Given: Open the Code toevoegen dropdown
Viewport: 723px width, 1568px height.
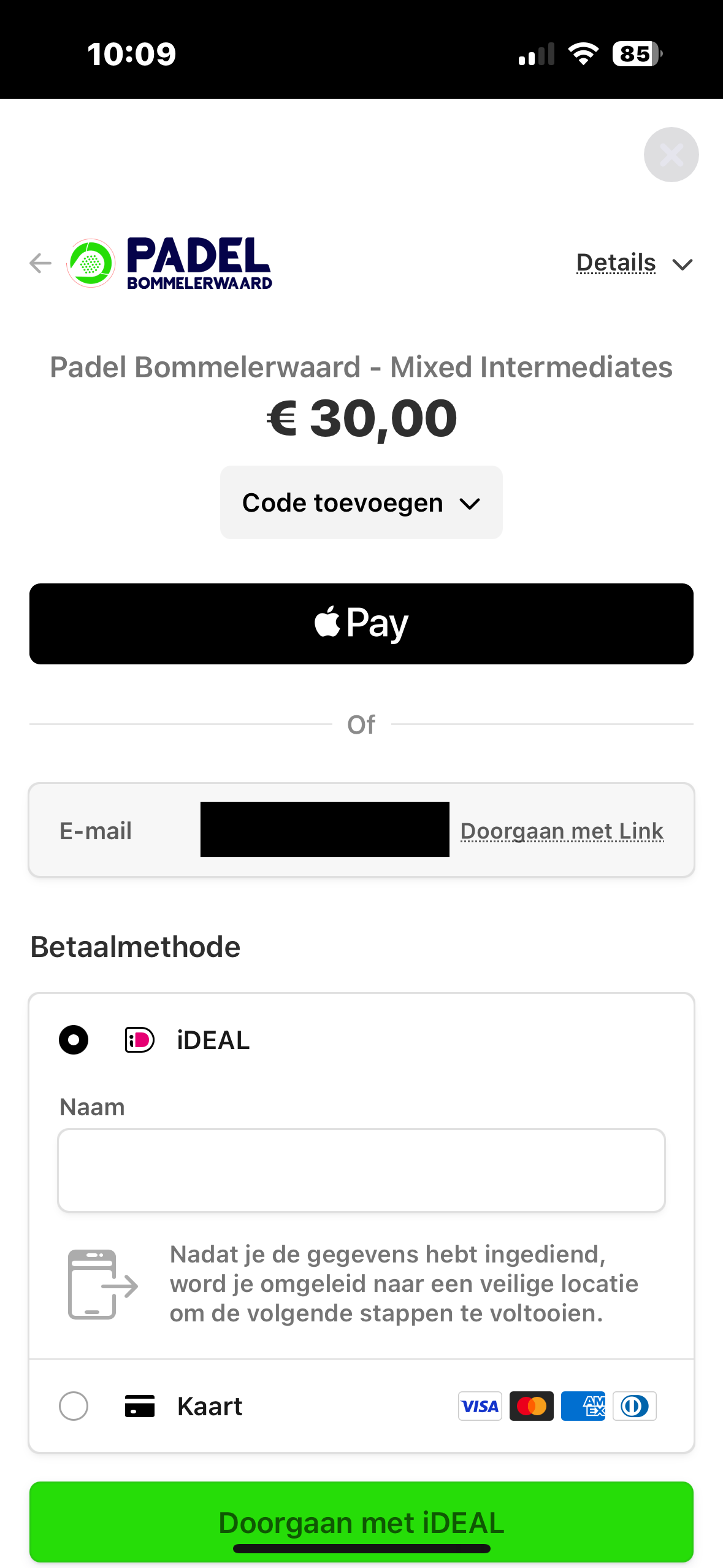Looking at the screenshot, I should (x=361, y=502).
